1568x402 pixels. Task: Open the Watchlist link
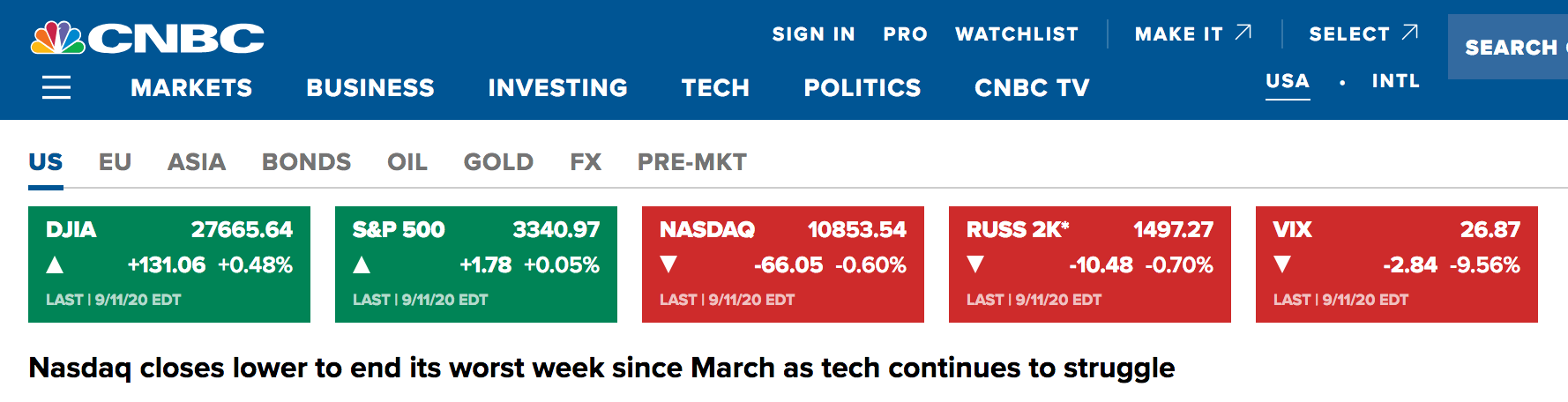pos(1017,34)
